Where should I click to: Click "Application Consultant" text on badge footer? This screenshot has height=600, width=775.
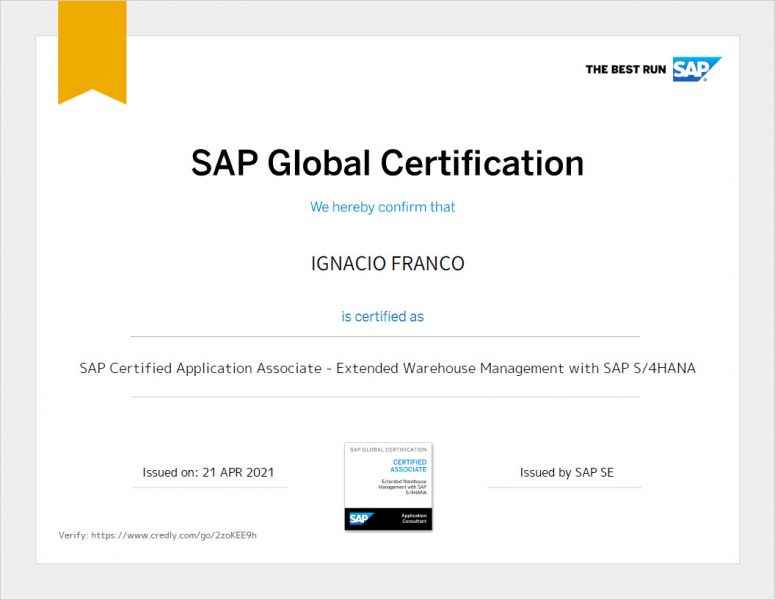tap(413, 518)
